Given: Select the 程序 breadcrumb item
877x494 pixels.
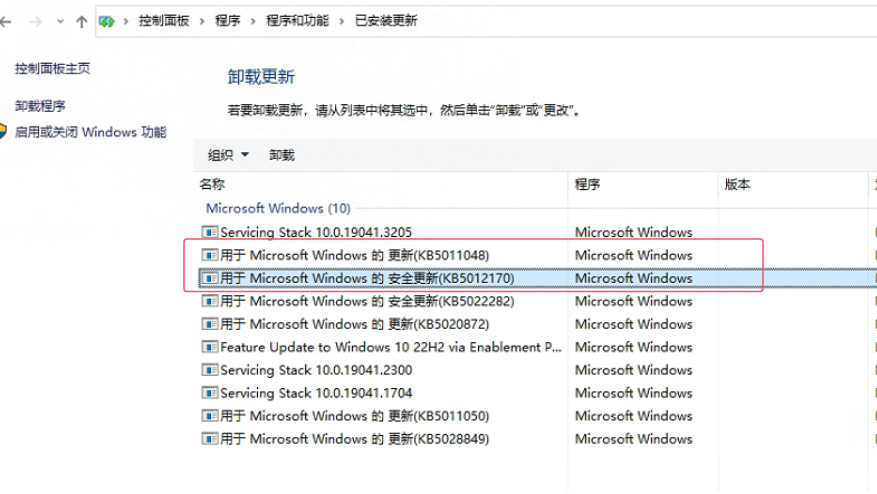Looking at the screenshot, I should pyautogui.click(x=227, y=21).
